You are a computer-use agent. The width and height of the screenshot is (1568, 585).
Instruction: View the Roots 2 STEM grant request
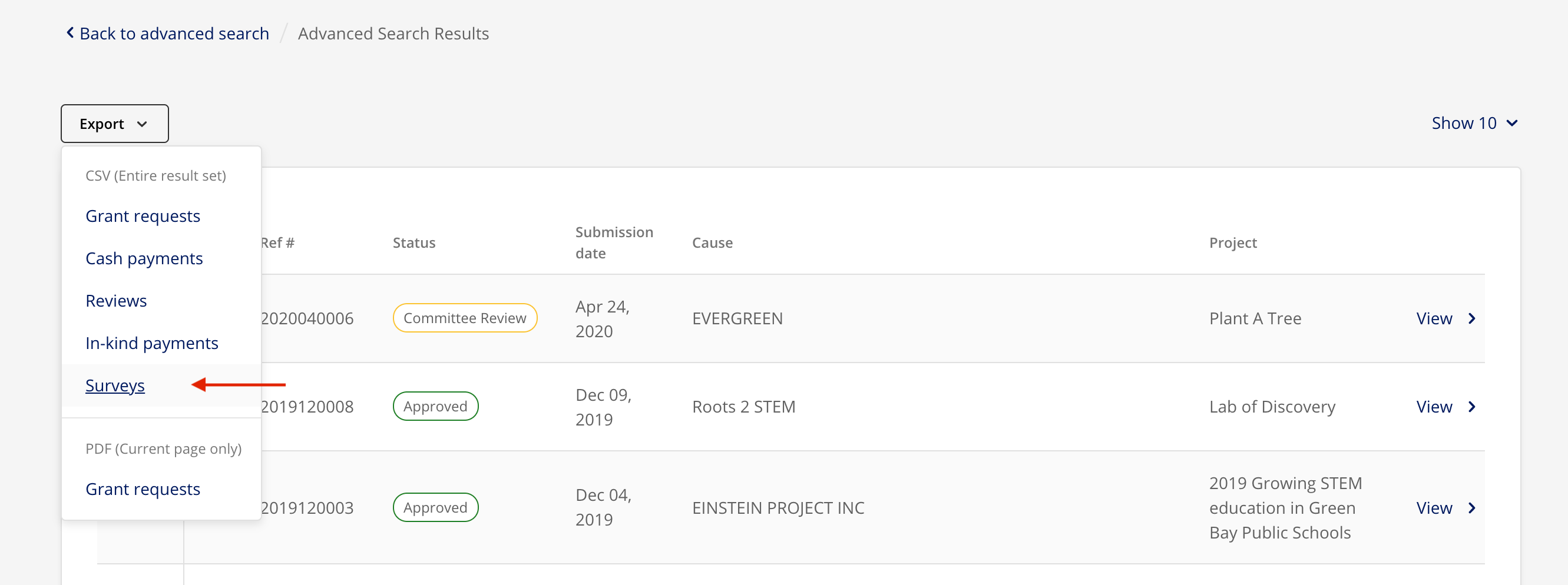[x=1434, y=407]
